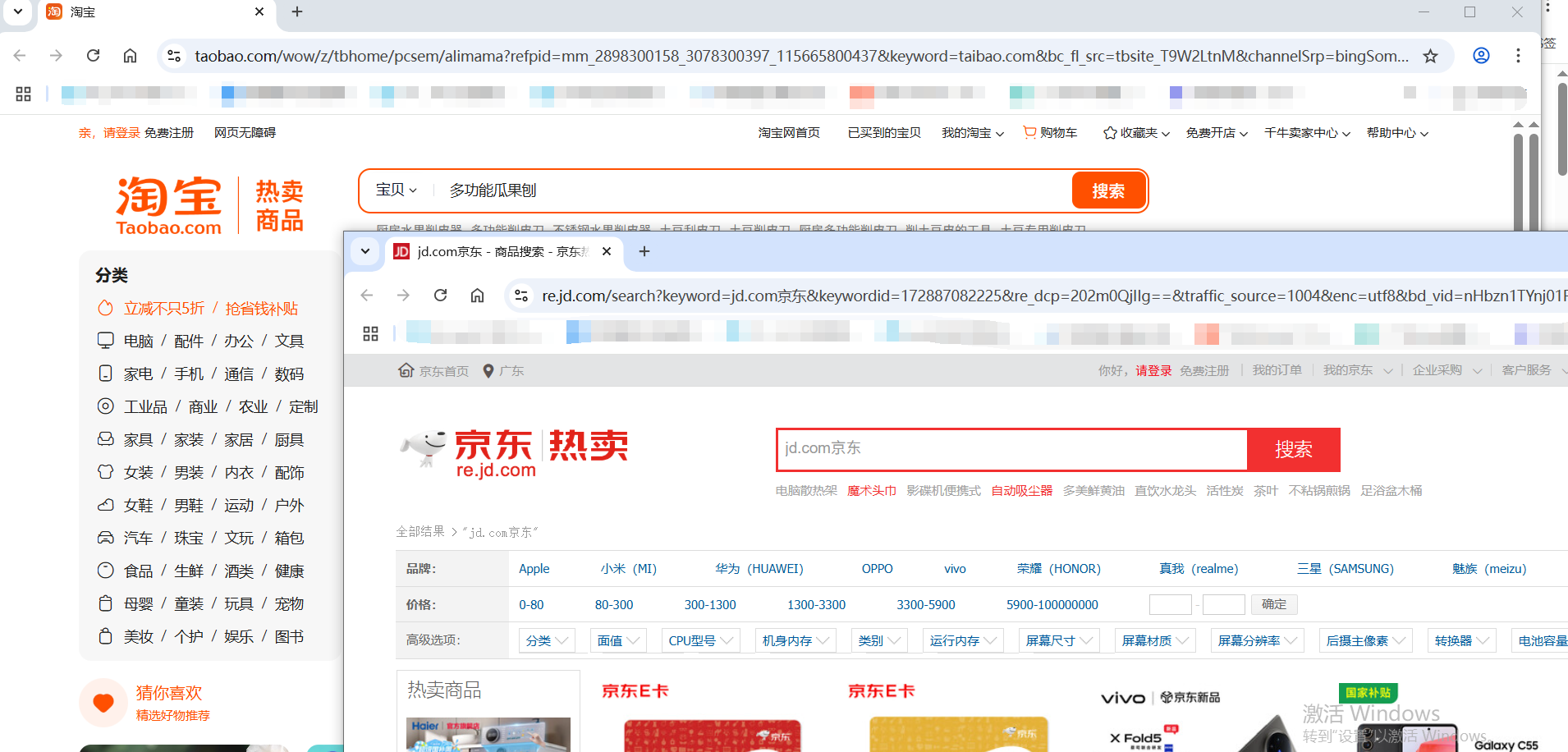The width and height of the screenshot is (1568, 752).
Task: Open three-dot browser menu in Taobao window
Action: [1518, 56]
